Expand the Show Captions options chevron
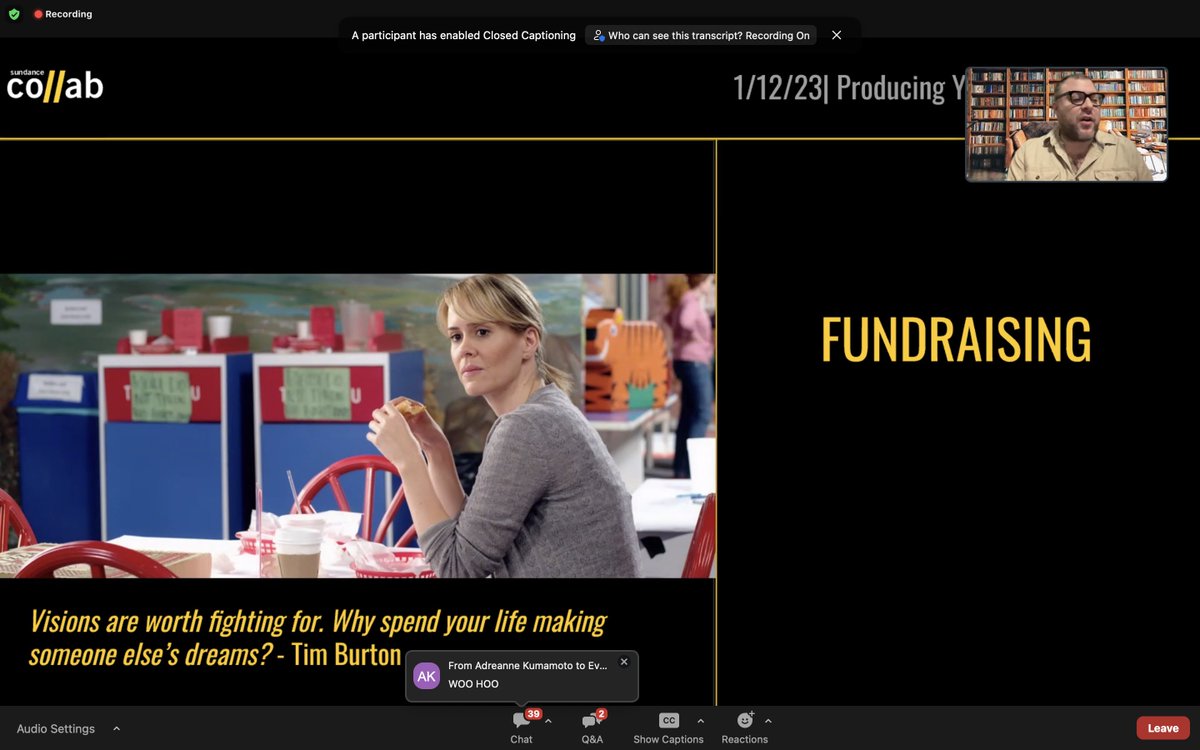This screenshot has height=750, width=1200. coord(700,721)
